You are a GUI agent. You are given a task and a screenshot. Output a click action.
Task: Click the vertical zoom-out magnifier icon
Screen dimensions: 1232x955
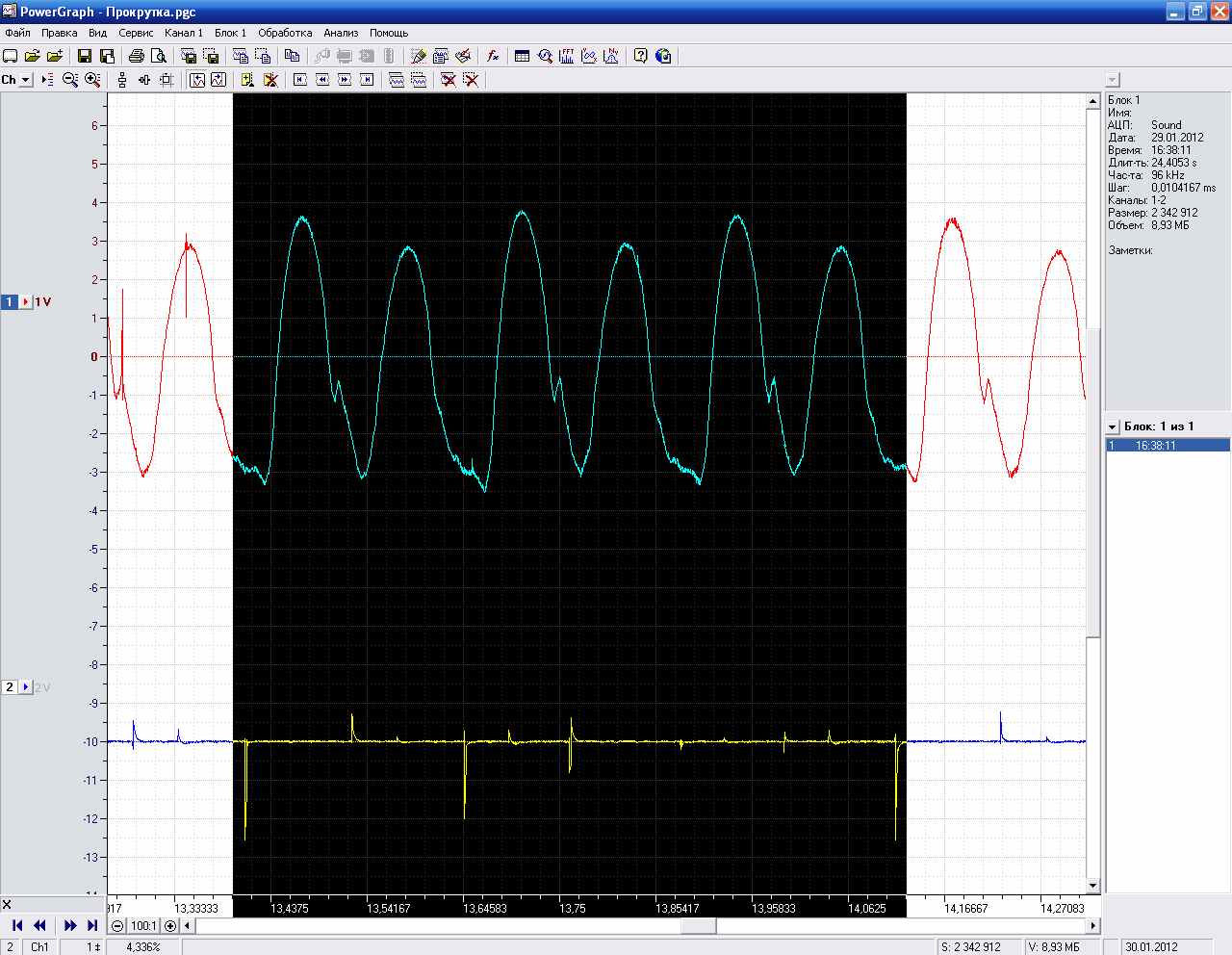[70, 80]
